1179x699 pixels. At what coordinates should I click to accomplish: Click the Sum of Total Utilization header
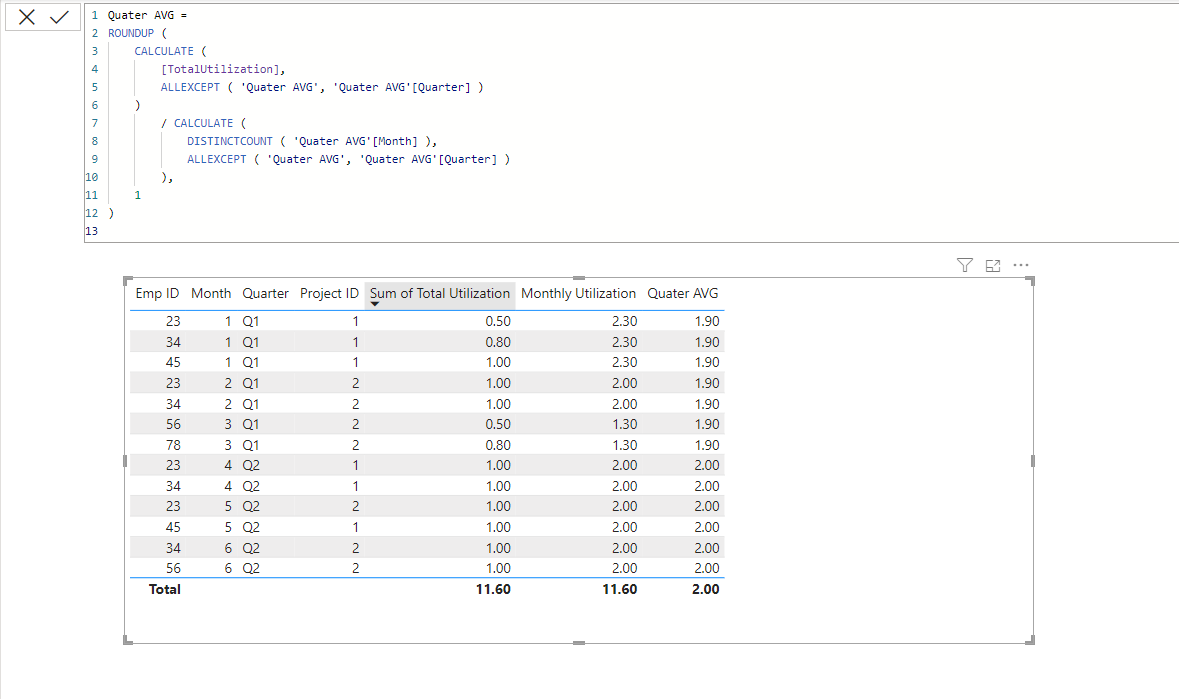point(440,294)
